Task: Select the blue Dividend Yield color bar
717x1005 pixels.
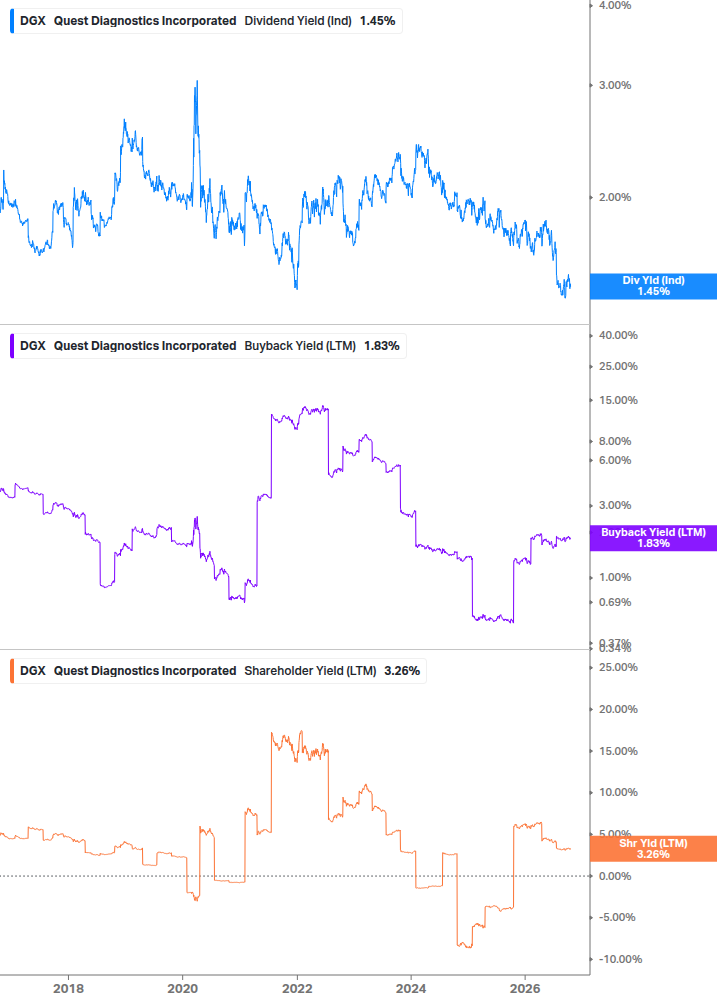Action: pos(12,21)
